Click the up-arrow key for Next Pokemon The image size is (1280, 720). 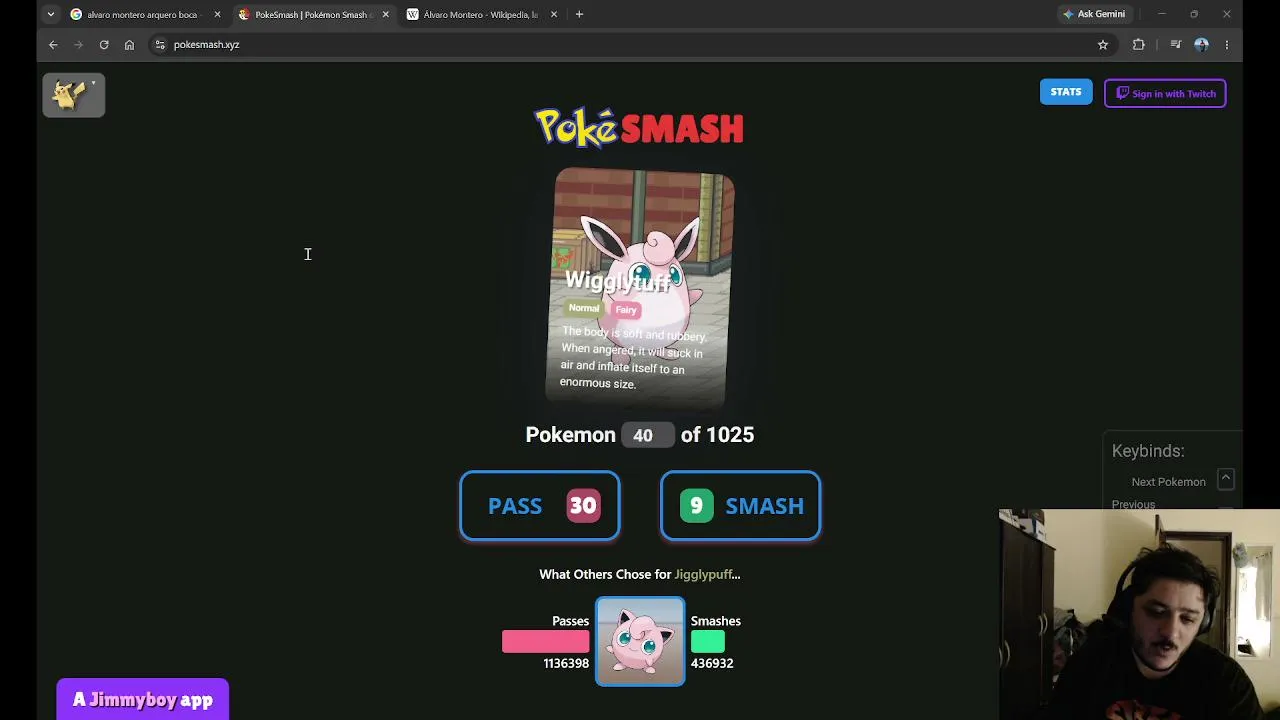pos(1225,479)
